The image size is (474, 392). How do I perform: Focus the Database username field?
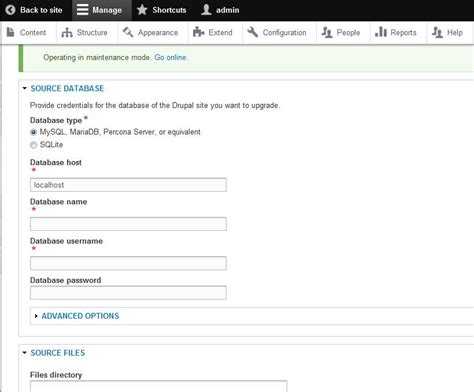click(x=128, y=263)
